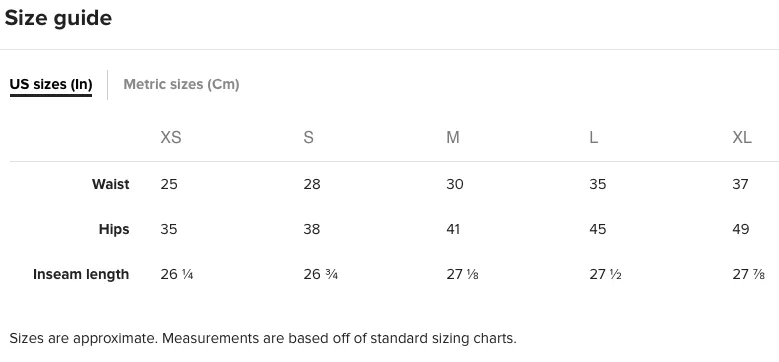Click the S inseam value 26 ¾

point(320,274)
